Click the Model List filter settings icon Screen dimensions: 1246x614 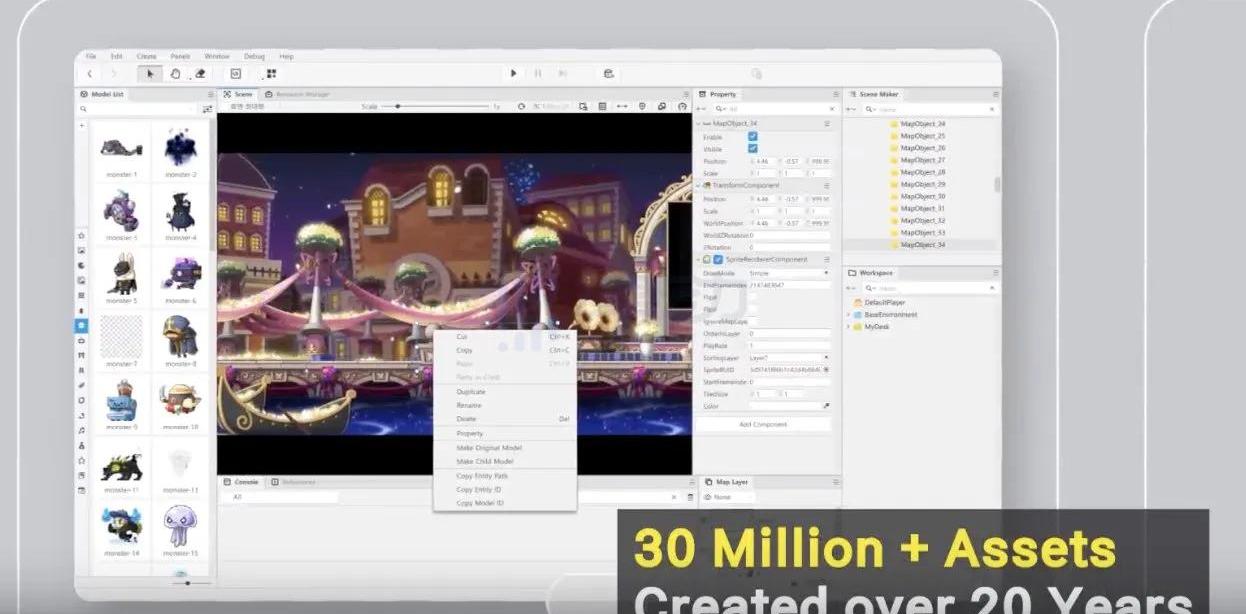pyautogui.click(x=208, y=109)
